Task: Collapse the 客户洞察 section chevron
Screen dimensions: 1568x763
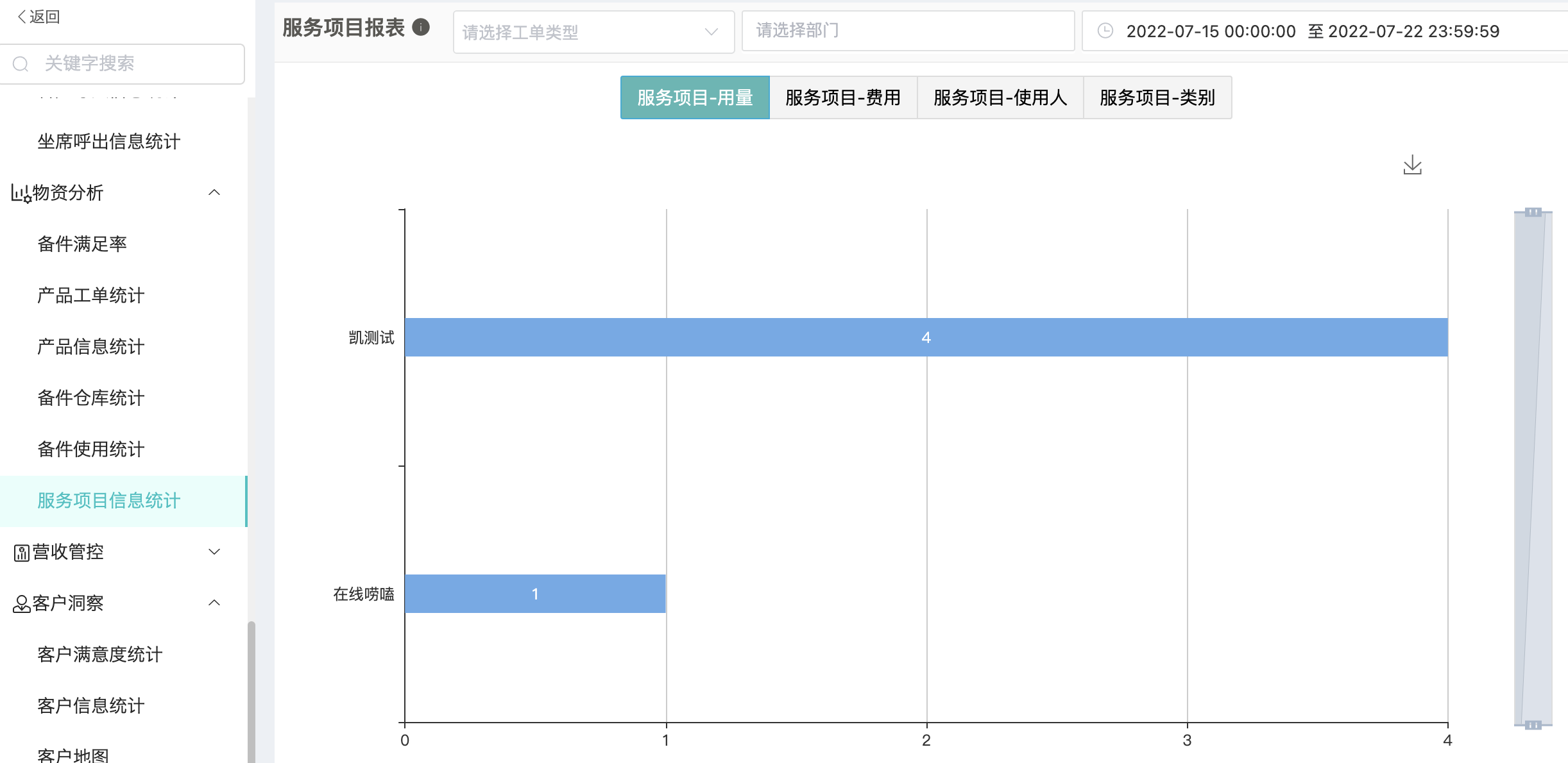Action: pos(214,603)
